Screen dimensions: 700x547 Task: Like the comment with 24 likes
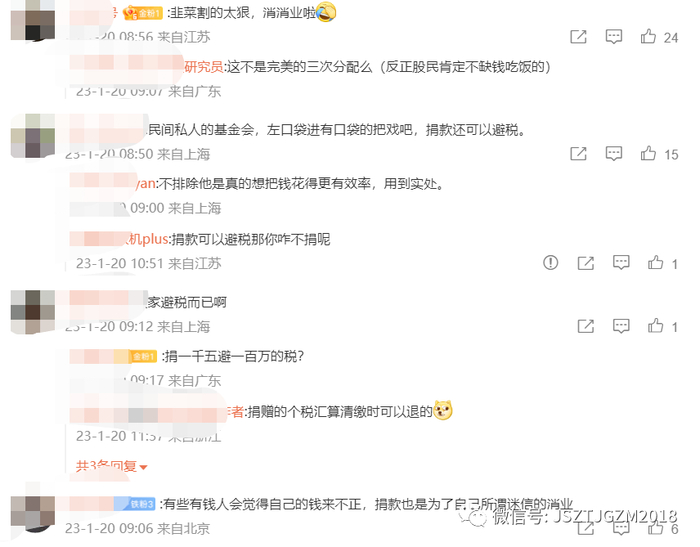[648, 37]
